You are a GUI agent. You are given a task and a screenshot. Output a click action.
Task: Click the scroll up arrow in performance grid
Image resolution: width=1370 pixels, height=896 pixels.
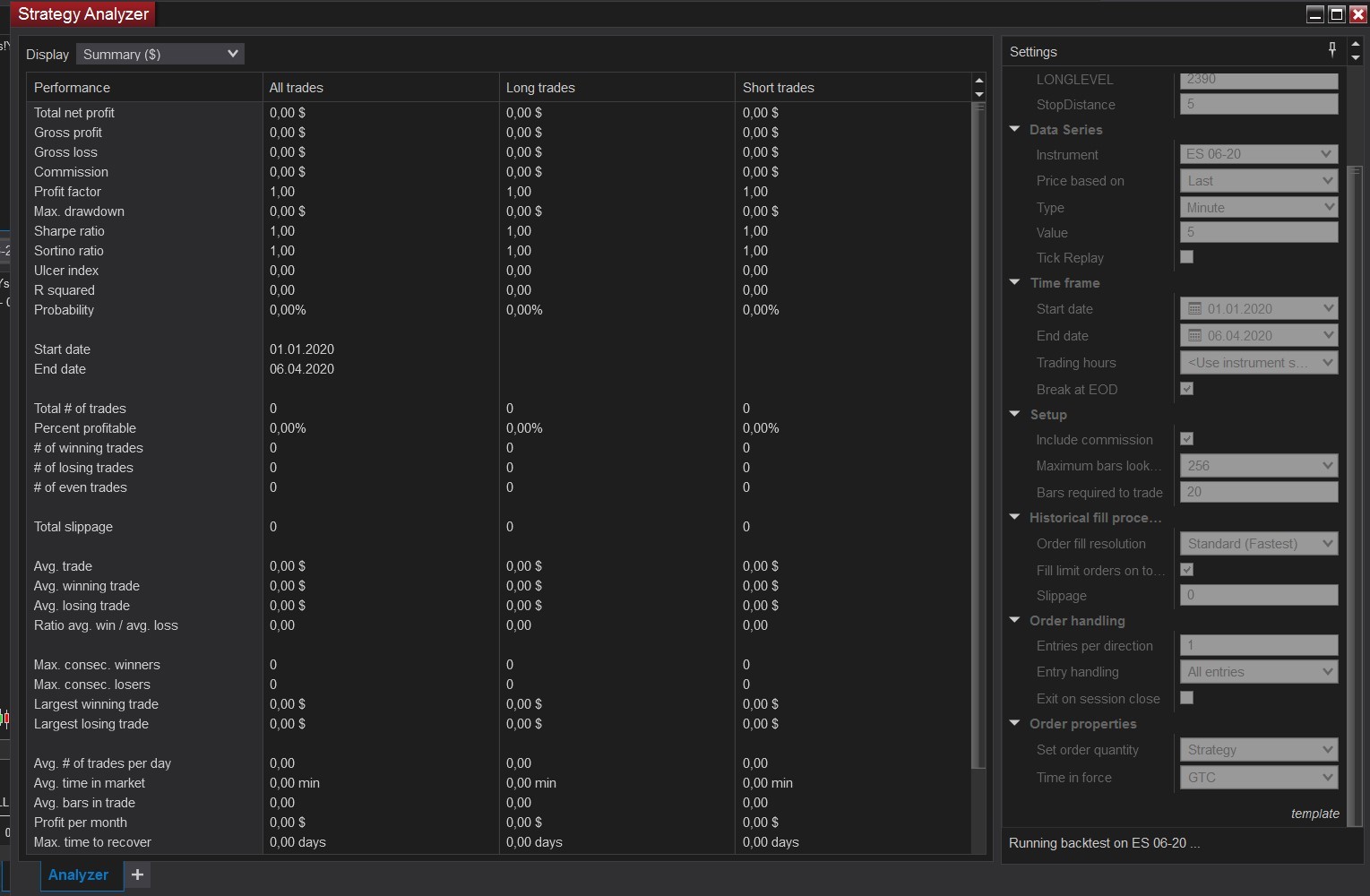click(978, 82)
